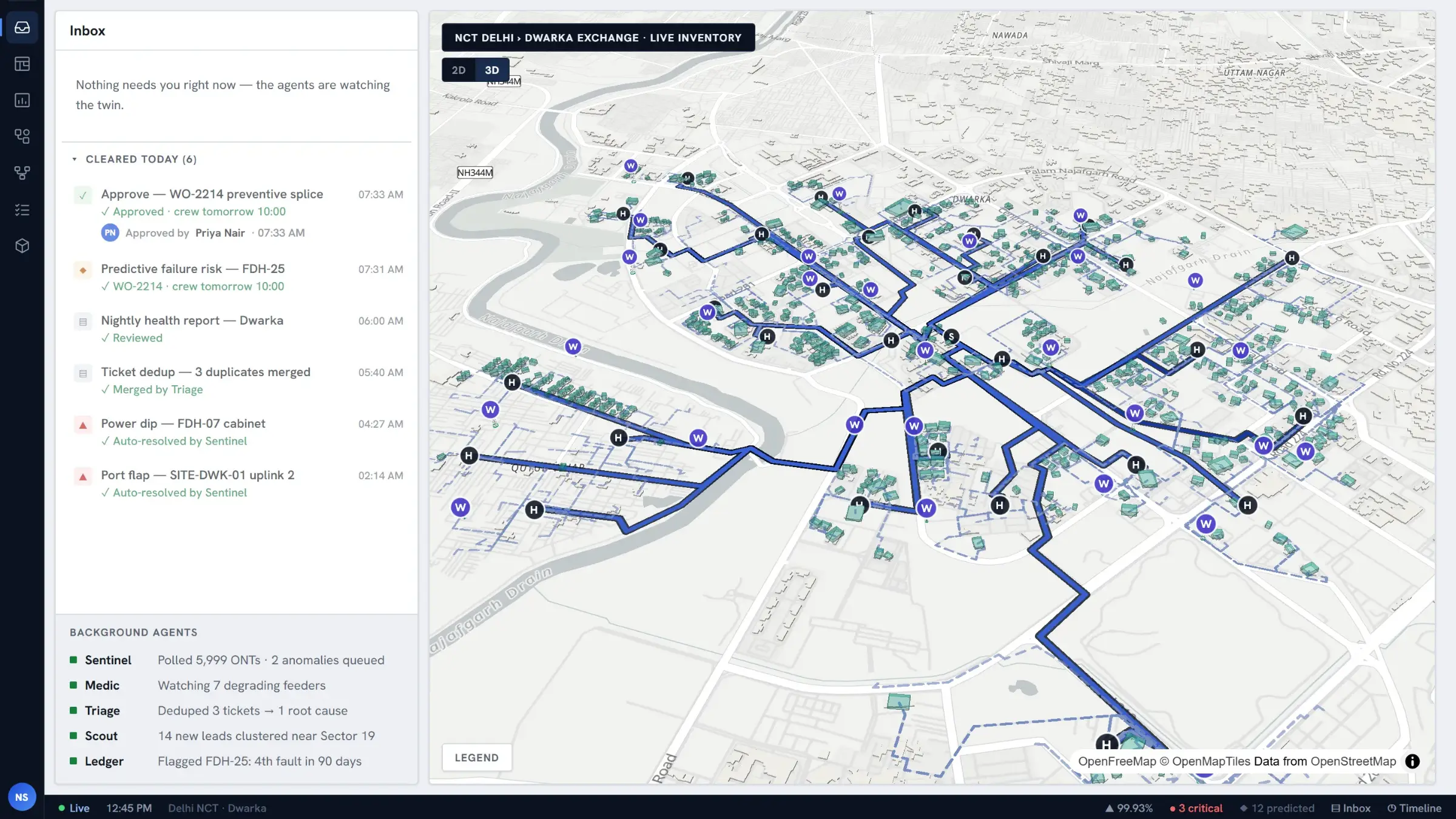Click the green check icon beside WO-2214 approval
1456x819 pixels.
[x=83, y=195]
